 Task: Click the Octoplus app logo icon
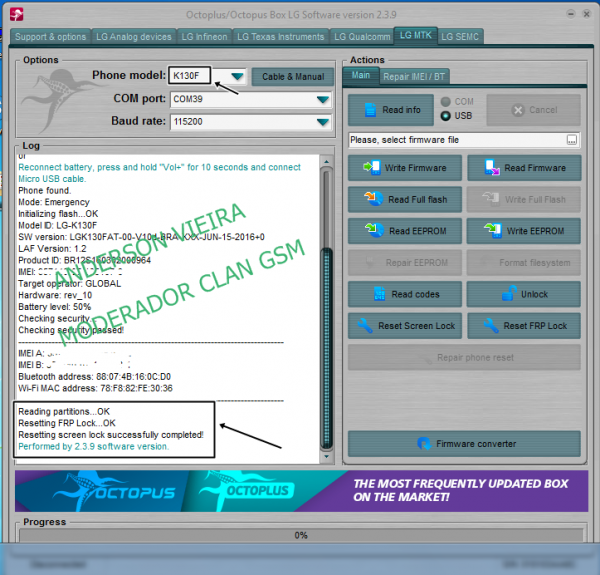(16, 15)
